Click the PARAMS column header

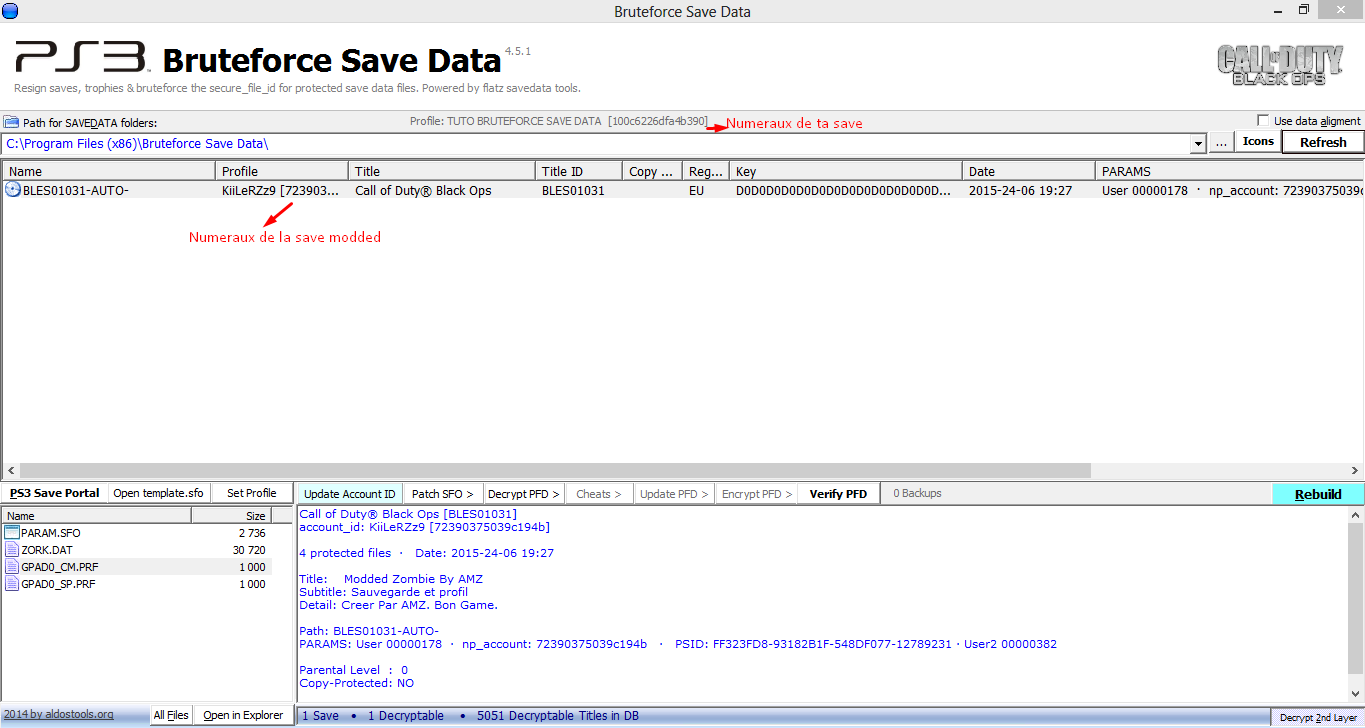(x=1229, y=171)
